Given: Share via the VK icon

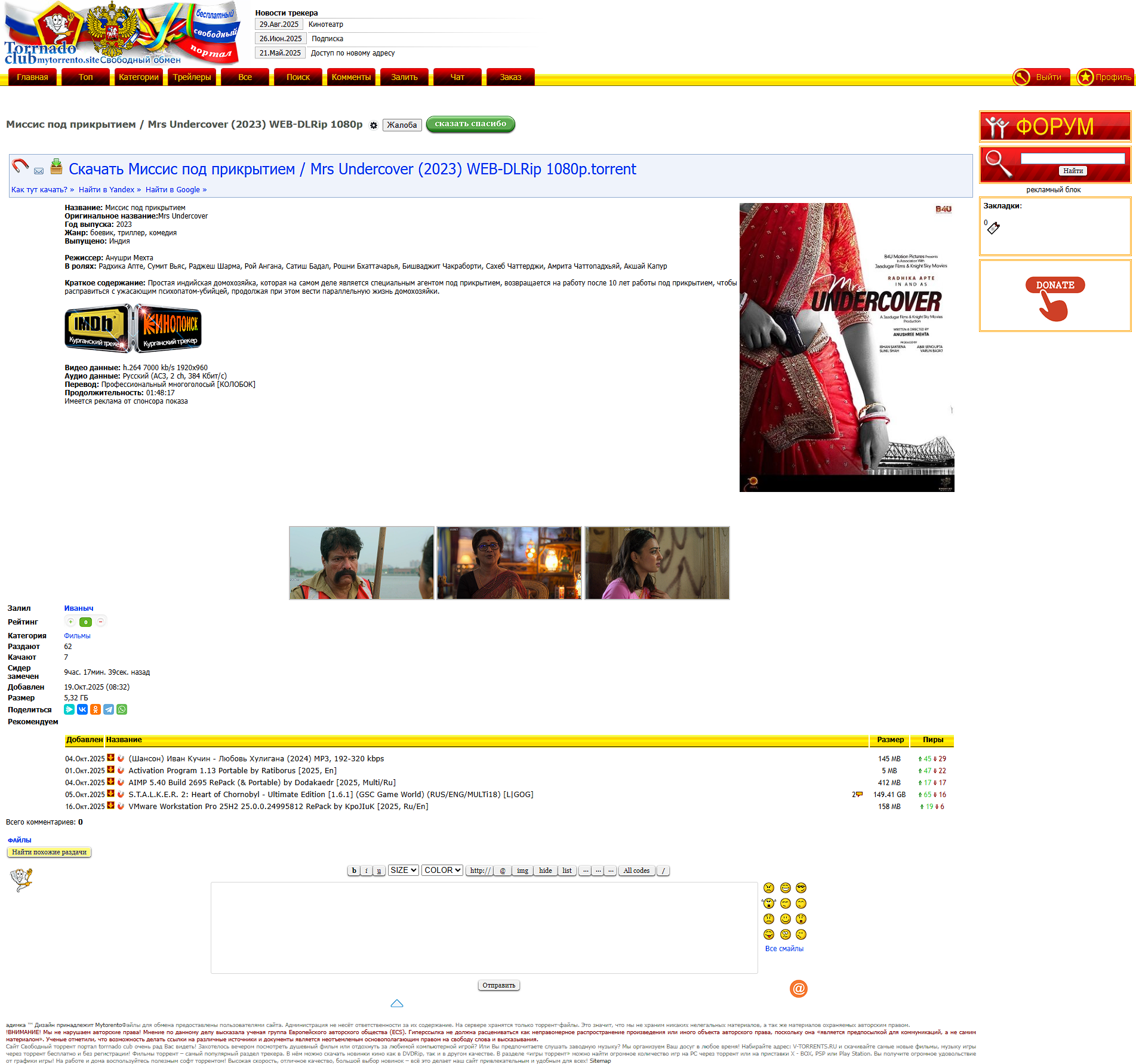Looking at the screenshot, I should pyautogui.click(x=82, y=709).
